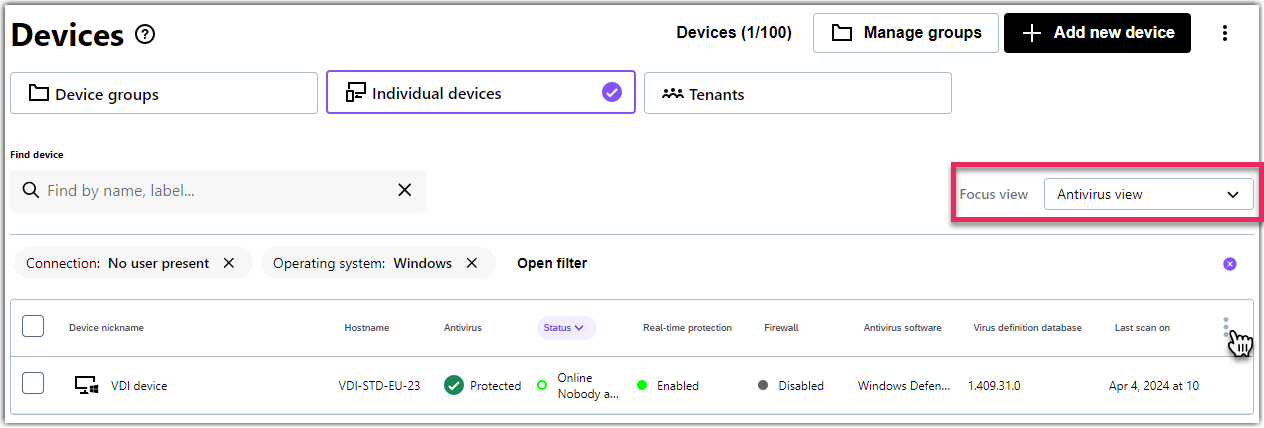This screenshot has height=428, width=1264.
Task: Click the Focus view label
Action: (x=993, y=194)
